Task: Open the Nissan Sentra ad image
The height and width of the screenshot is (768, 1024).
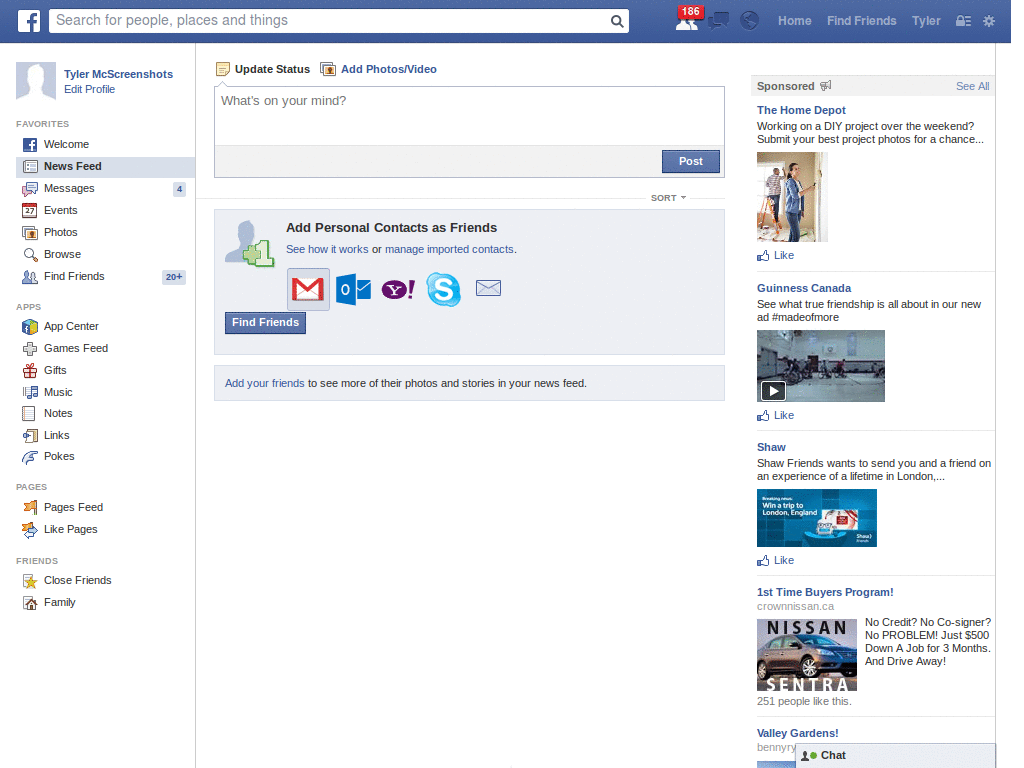Action: tap(807, 655)
